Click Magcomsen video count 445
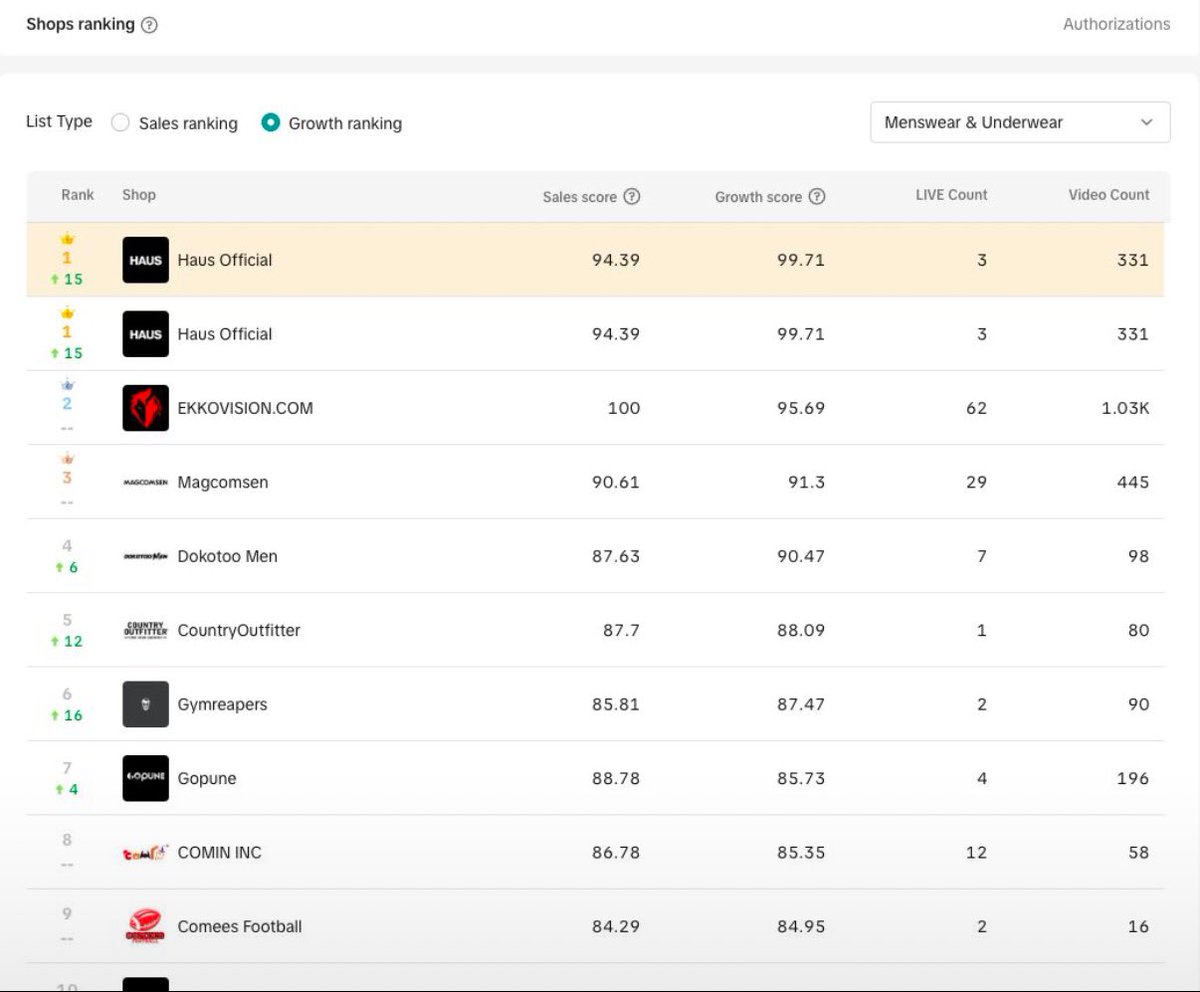The image size is (1200, 992). point(1133,482)
